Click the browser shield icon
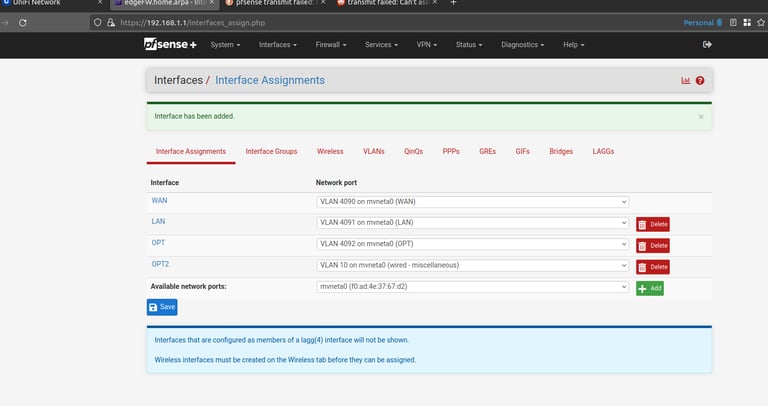The height and width of the screenshot is (406, 768). pyautogui.click(x=97, y=23)
